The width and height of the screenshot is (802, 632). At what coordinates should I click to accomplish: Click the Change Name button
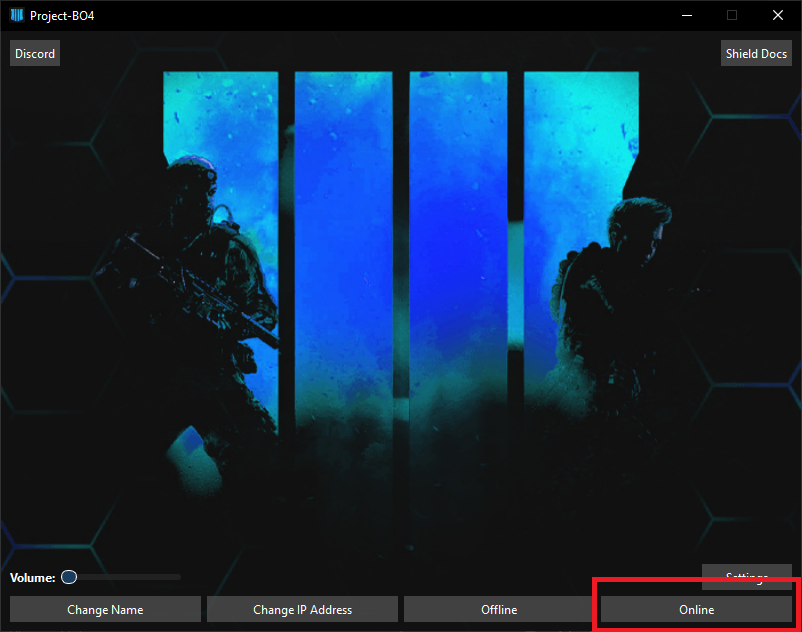pyautogui.click(x=105, y=609)
